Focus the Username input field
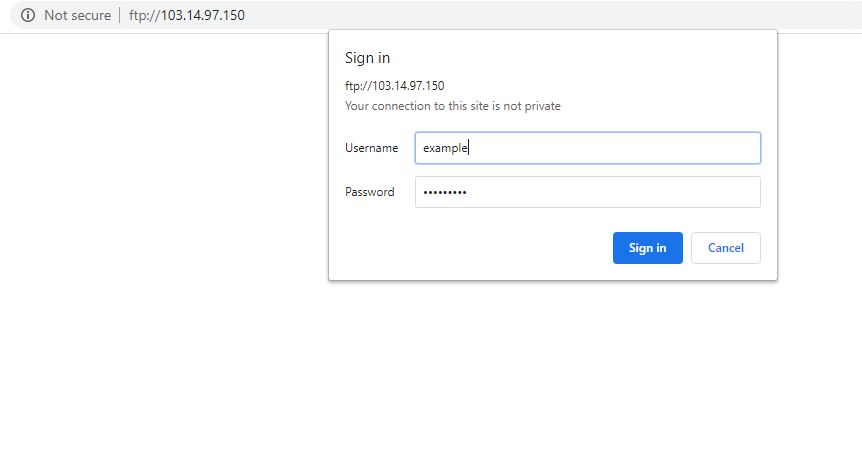This screenshot has width=862, height=471. [588, 148]
